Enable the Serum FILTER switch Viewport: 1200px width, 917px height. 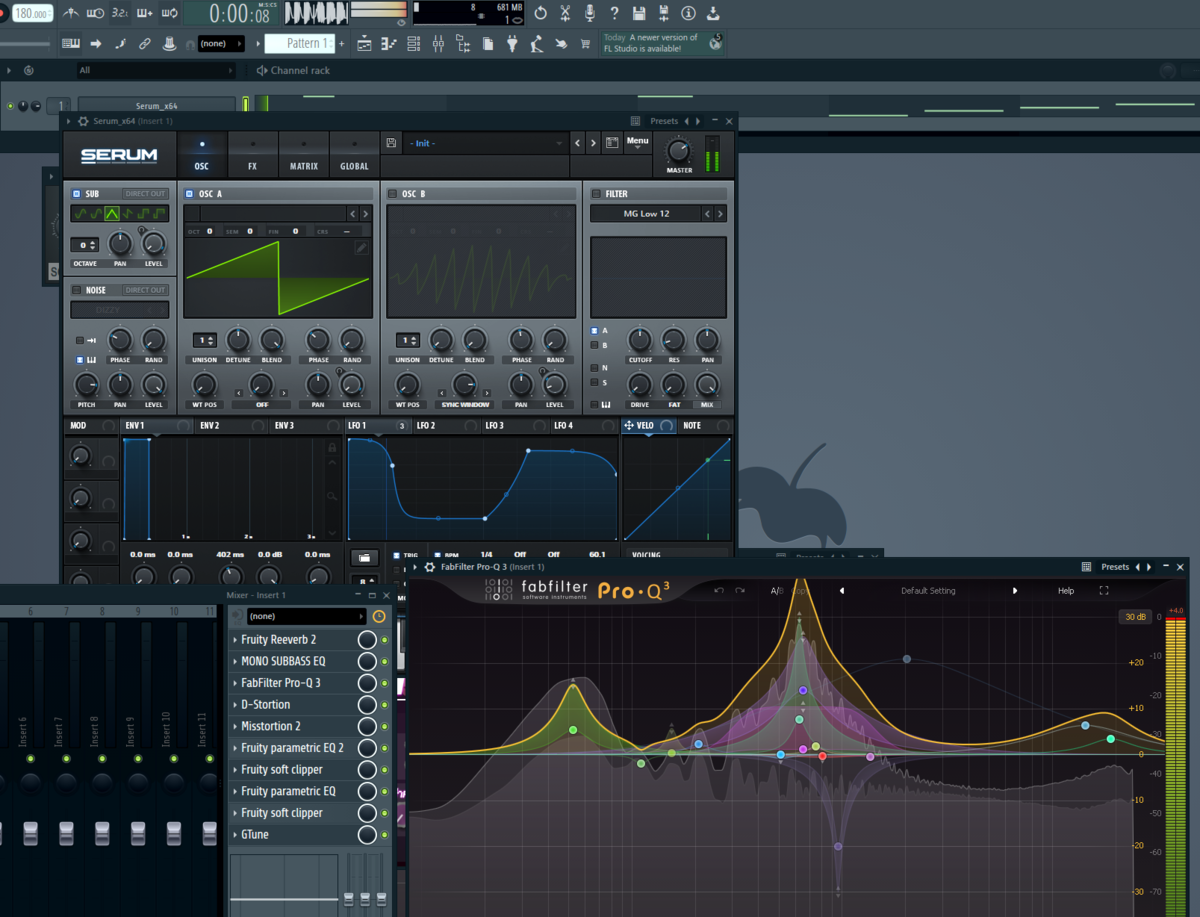tap(595, 194)
